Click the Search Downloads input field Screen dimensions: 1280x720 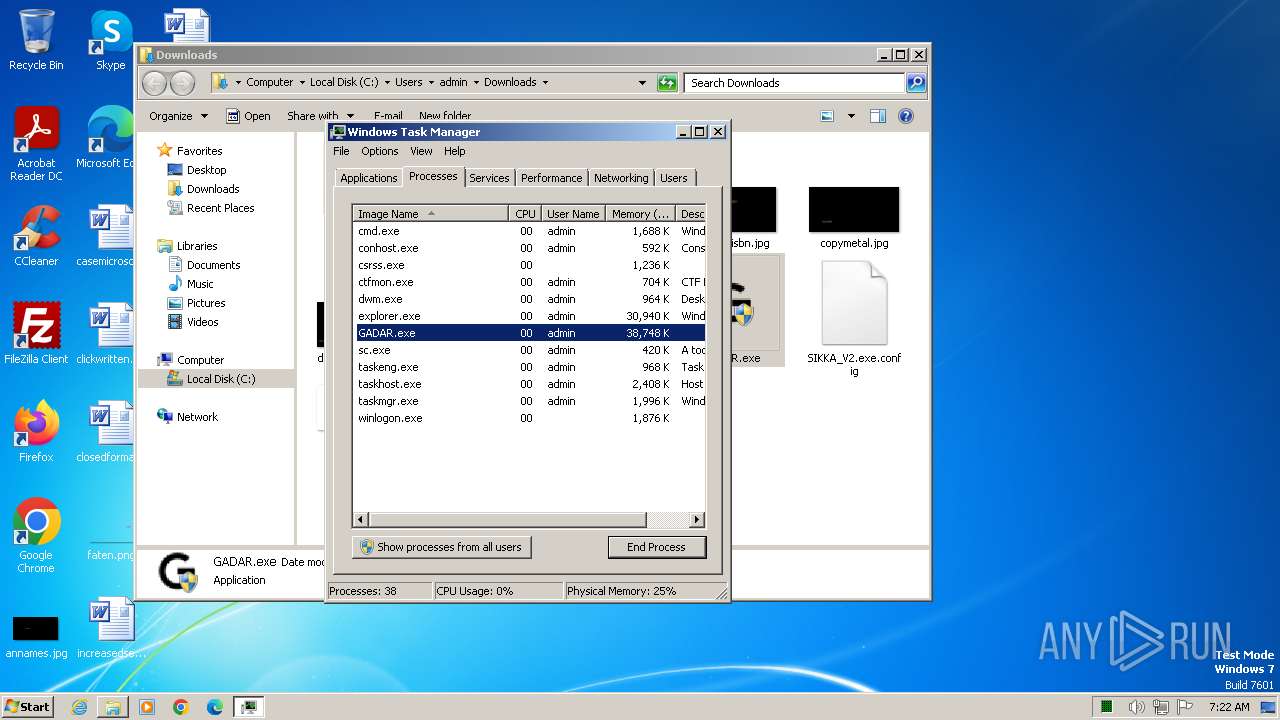click(x=795, y=83)
